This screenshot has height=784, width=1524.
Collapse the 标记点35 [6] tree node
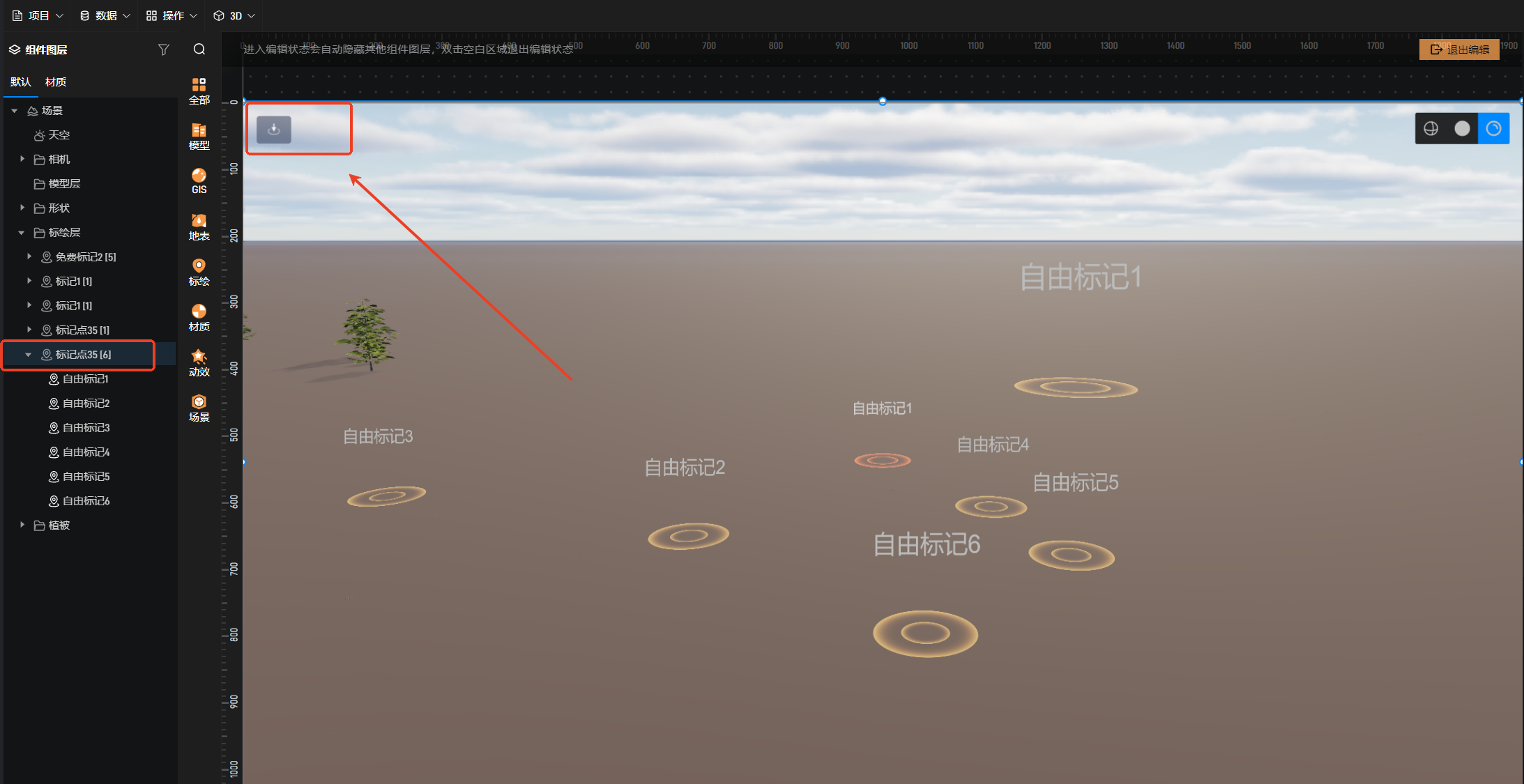coord(29,355)
